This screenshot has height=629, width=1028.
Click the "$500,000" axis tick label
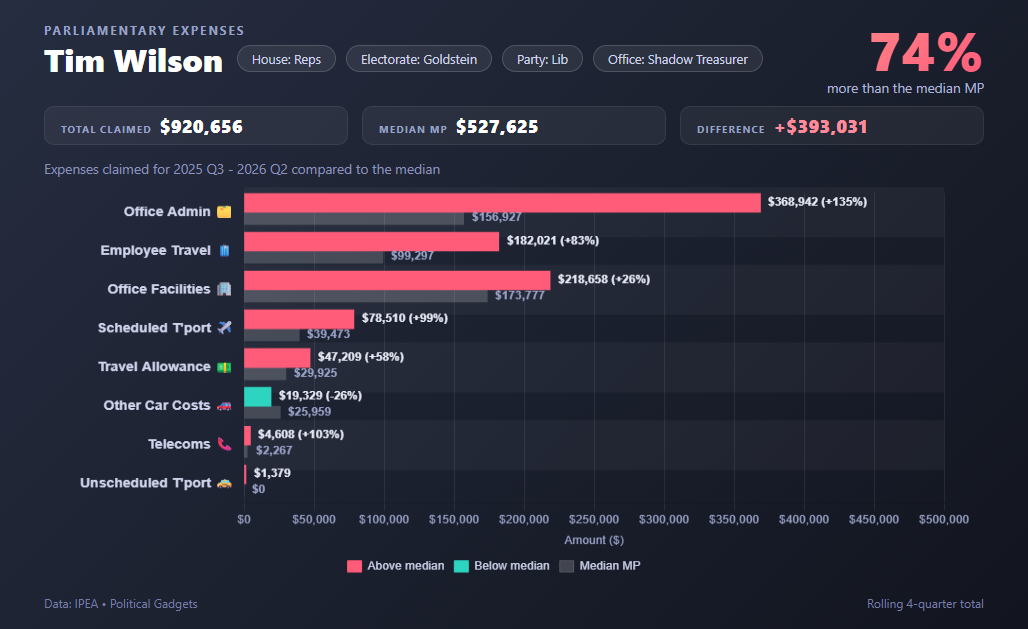pos(944,519)
